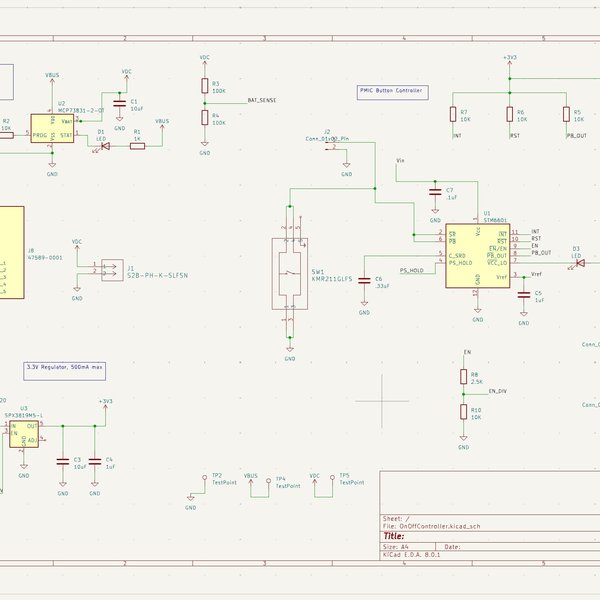600x600 pixels.
Task: Select resistor R3 100K symbol
Action: 205,86
